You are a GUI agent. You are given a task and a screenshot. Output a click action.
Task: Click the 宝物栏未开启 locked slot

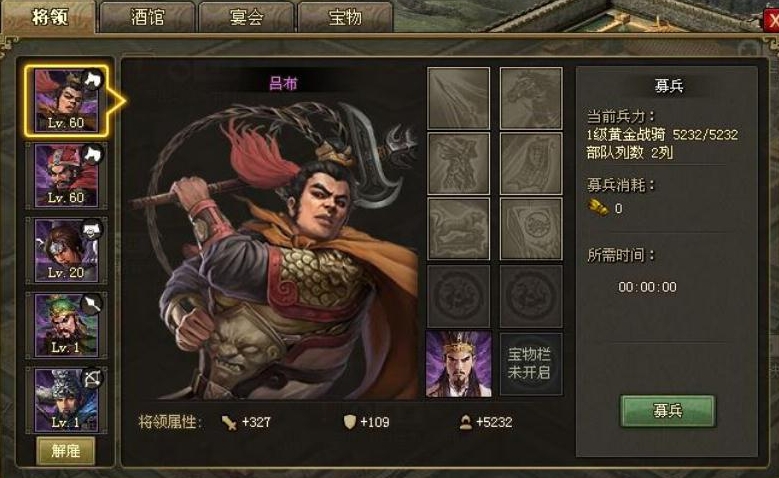(531, 364)
